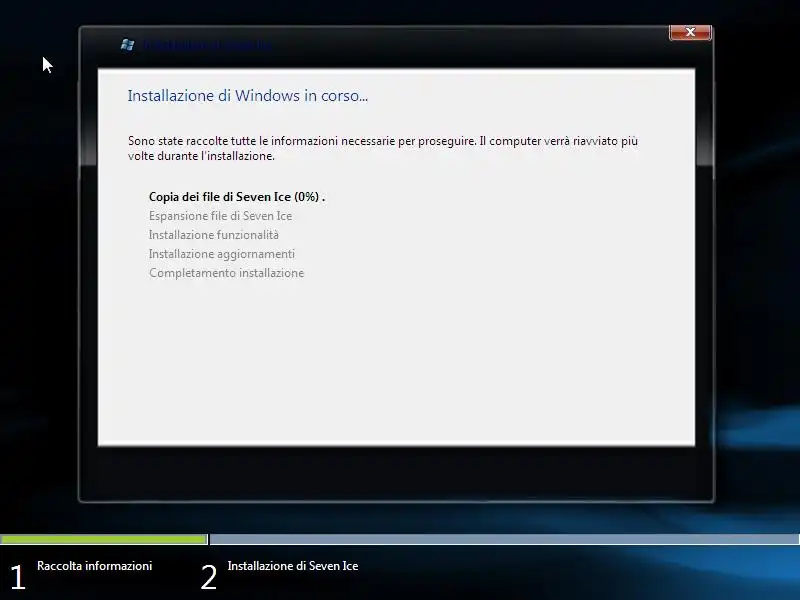The height and width of the screenshot is (600, 800).
Task: Close the Windows installation dialog
Action: pos(690,32)
